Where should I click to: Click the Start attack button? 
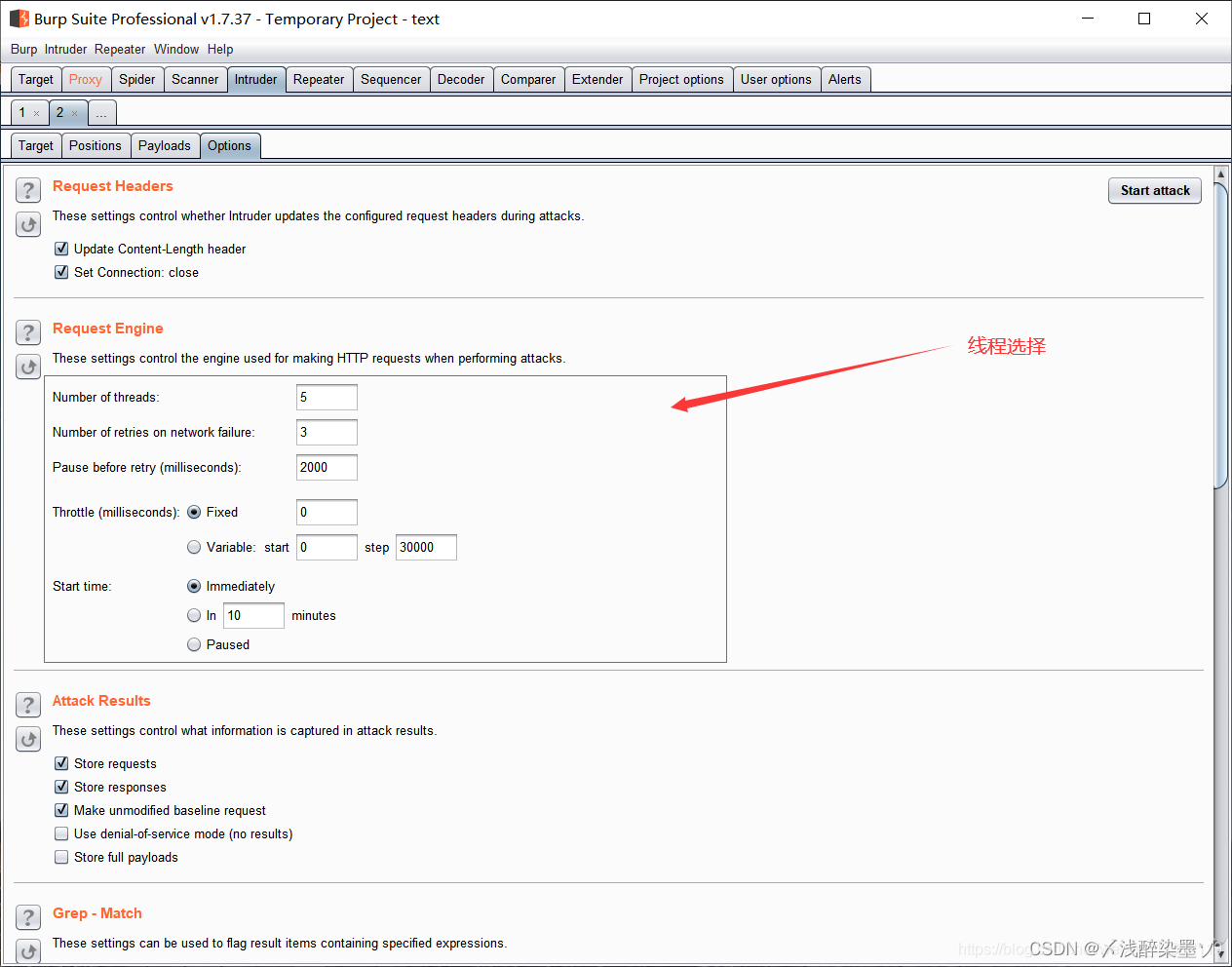(x=1155, y=191)
